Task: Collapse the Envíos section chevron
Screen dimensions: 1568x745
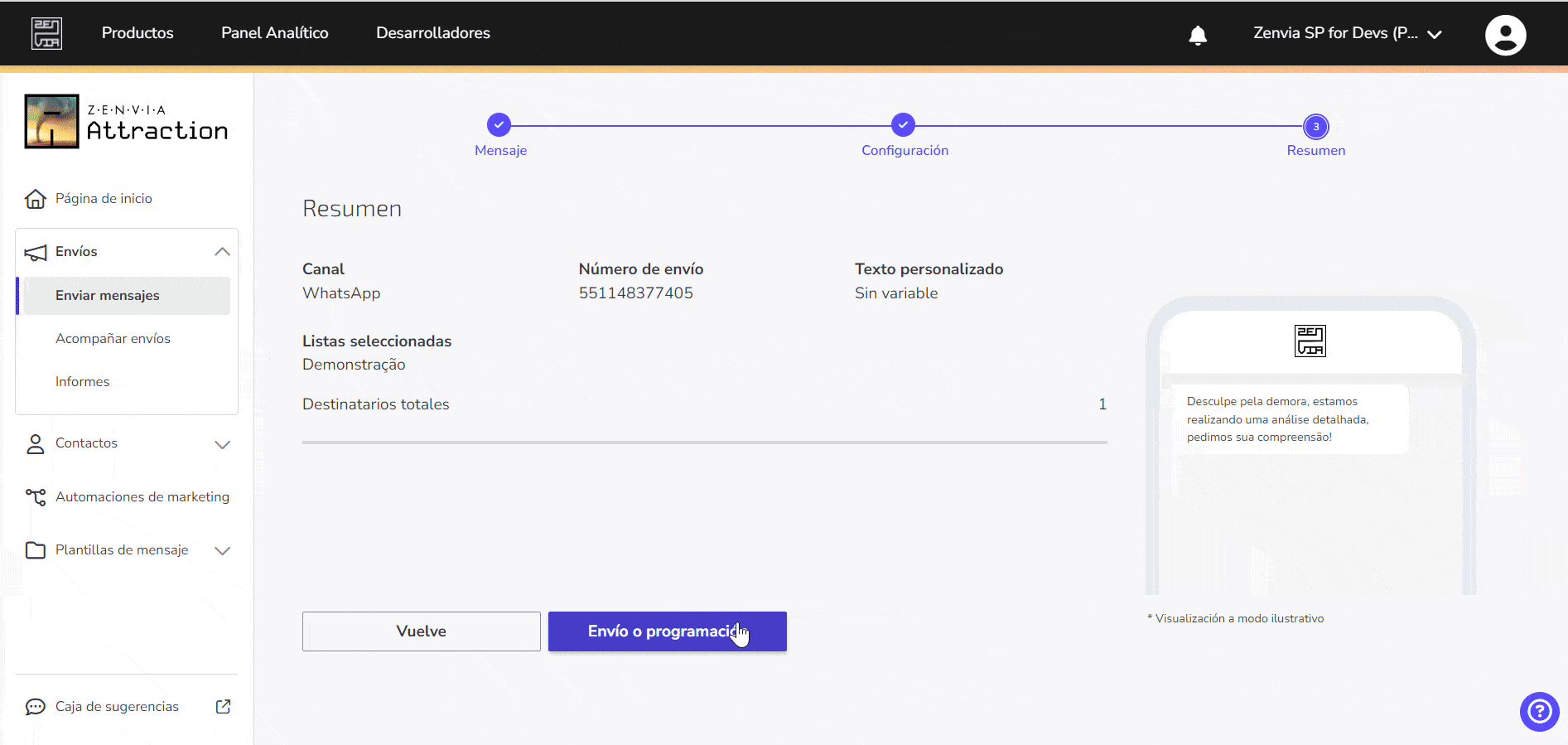Action: [x=222, y=251]
